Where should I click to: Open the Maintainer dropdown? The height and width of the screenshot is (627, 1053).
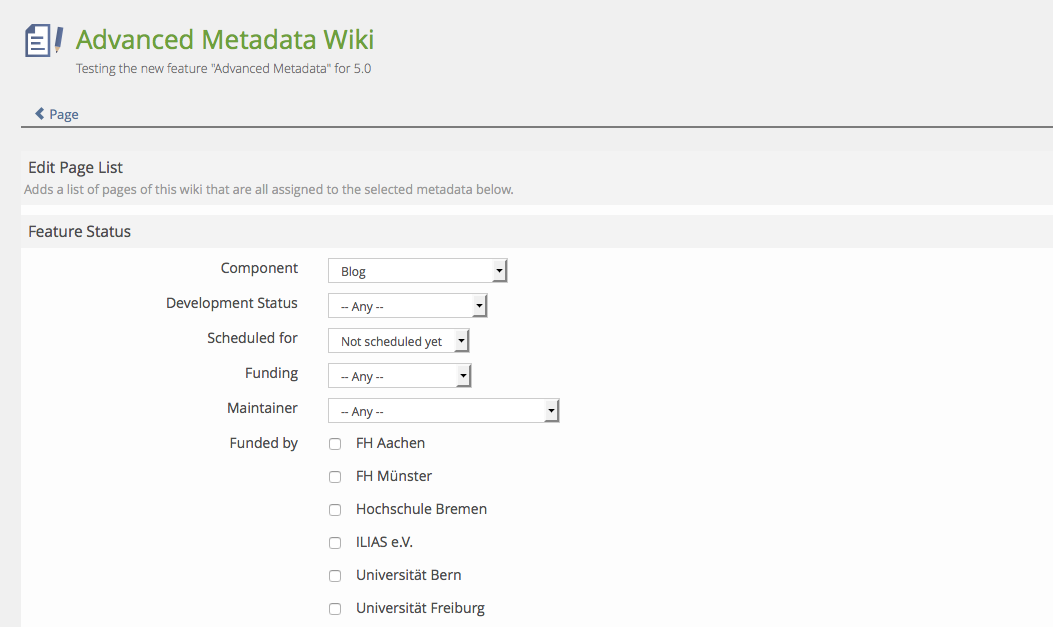click(x=443, y=411)
